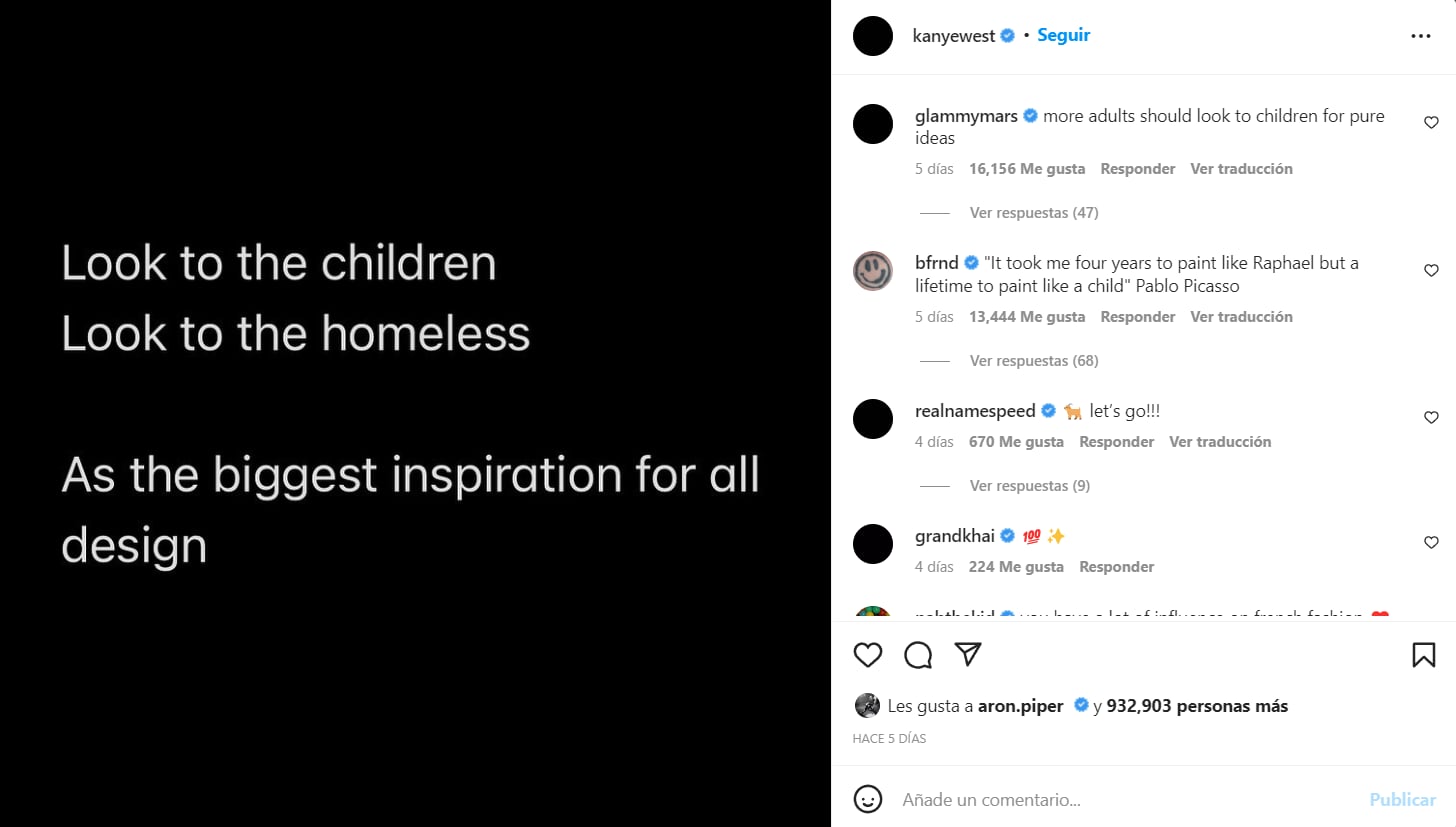Like the post using the heart icon
Image resolution: width=1456 pixels, height=827 pixels.
coord(867,654)
